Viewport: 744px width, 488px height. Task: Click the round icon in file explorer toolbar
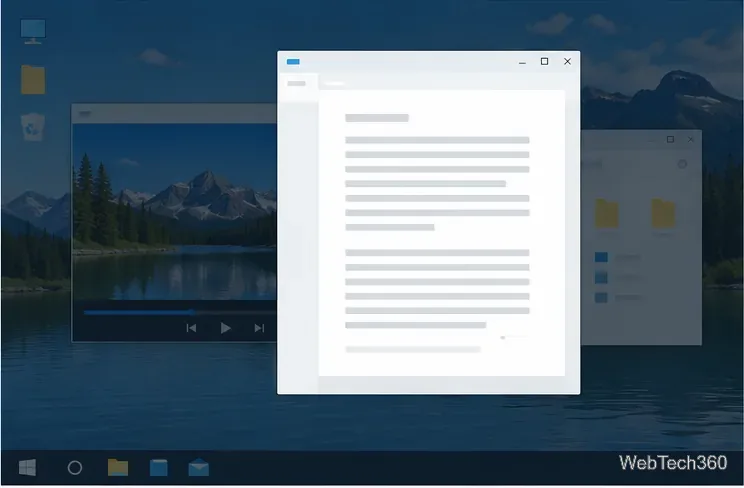tap(682, 164)
